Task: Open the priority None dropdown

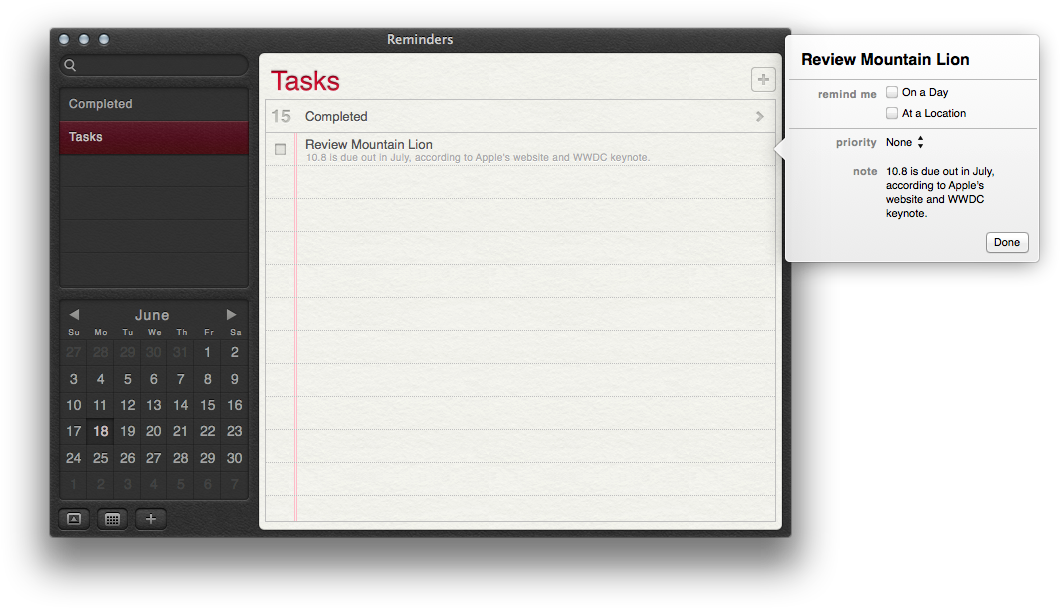Action: pos(905,143)
